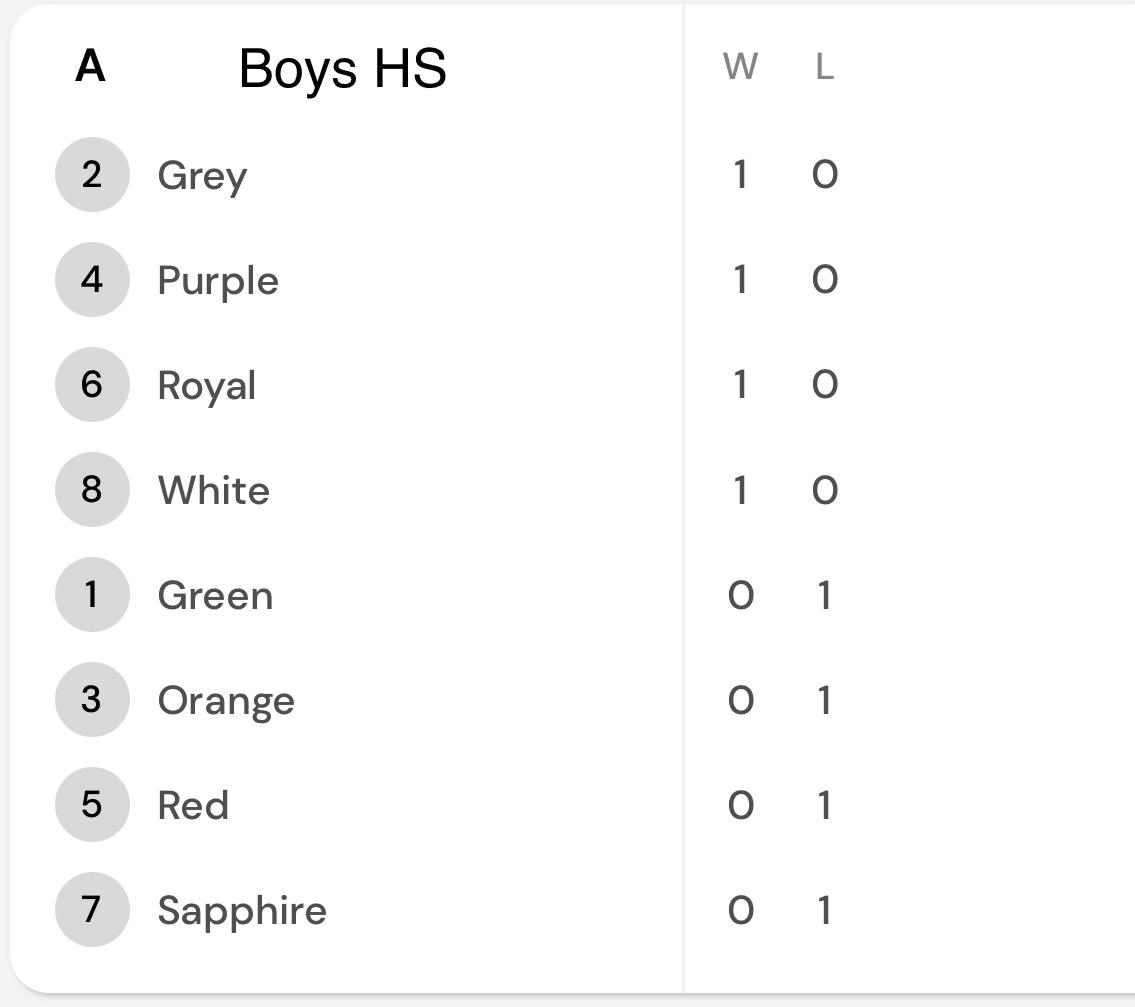Click the Orange team seed badge 3
Viewport: 1135px width, 1007px height.
(x=92, y=699)
